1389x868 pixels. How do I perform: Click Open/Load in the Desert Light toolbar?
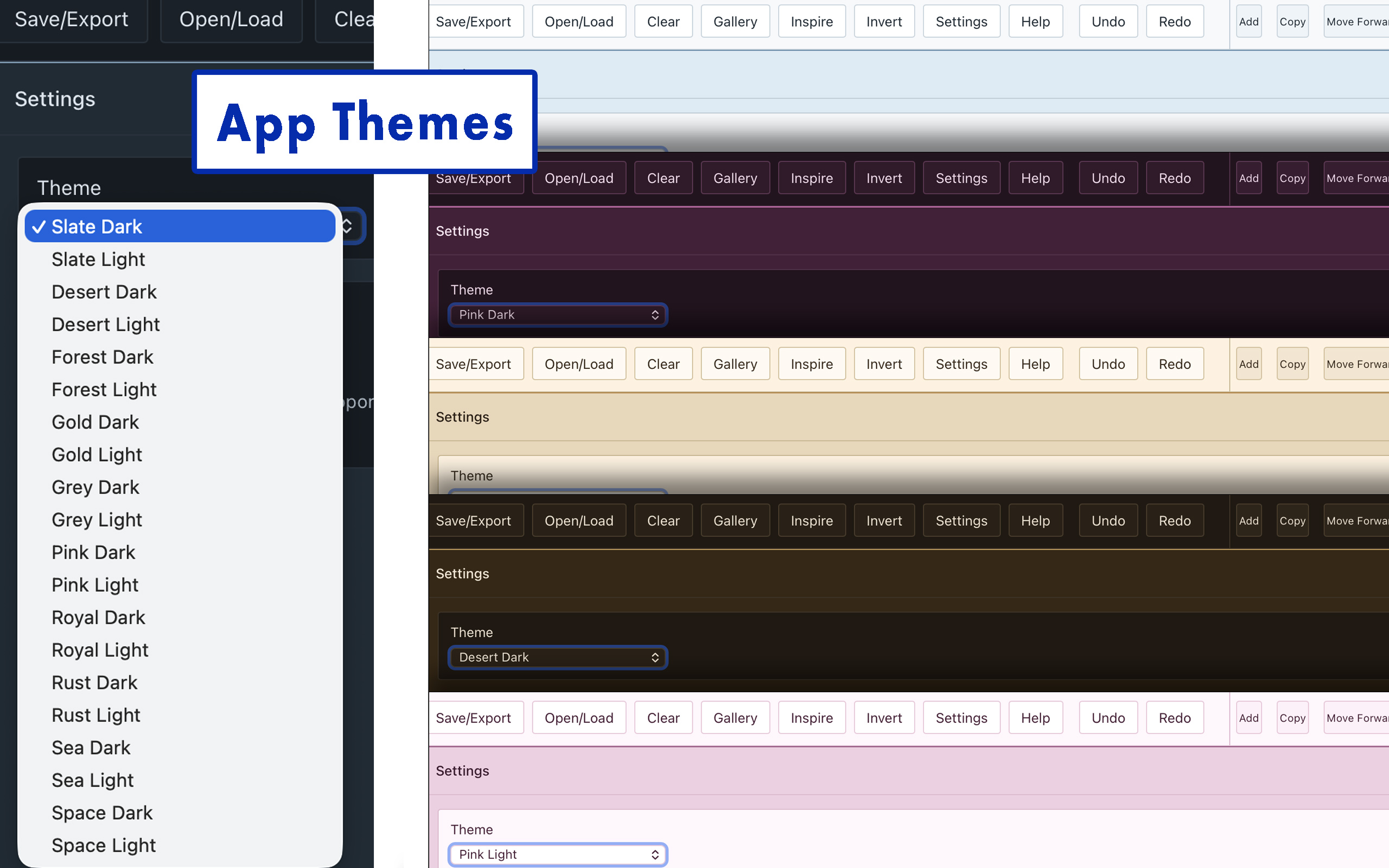[x=578, y=364]
